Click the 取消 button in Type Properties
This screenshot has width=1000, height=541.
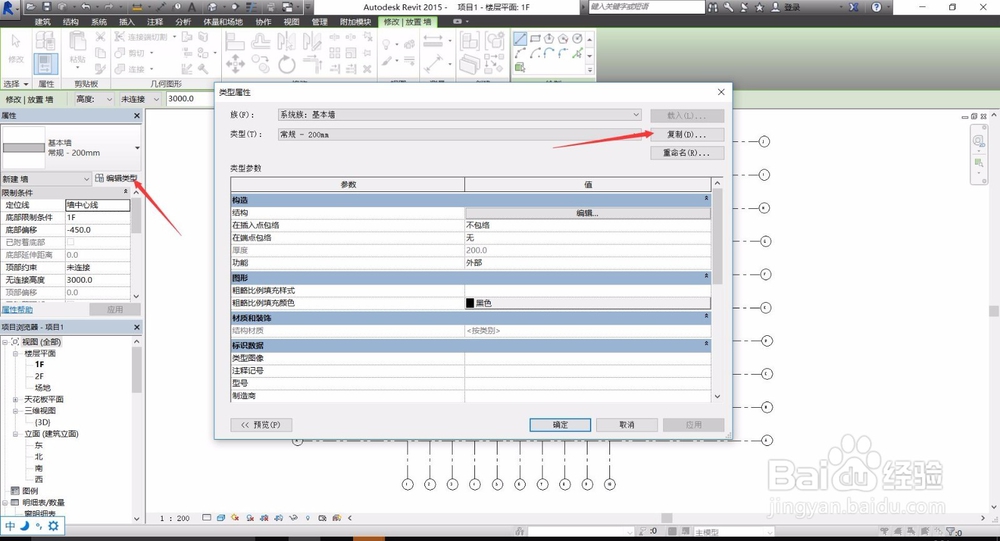coord(627,425)
